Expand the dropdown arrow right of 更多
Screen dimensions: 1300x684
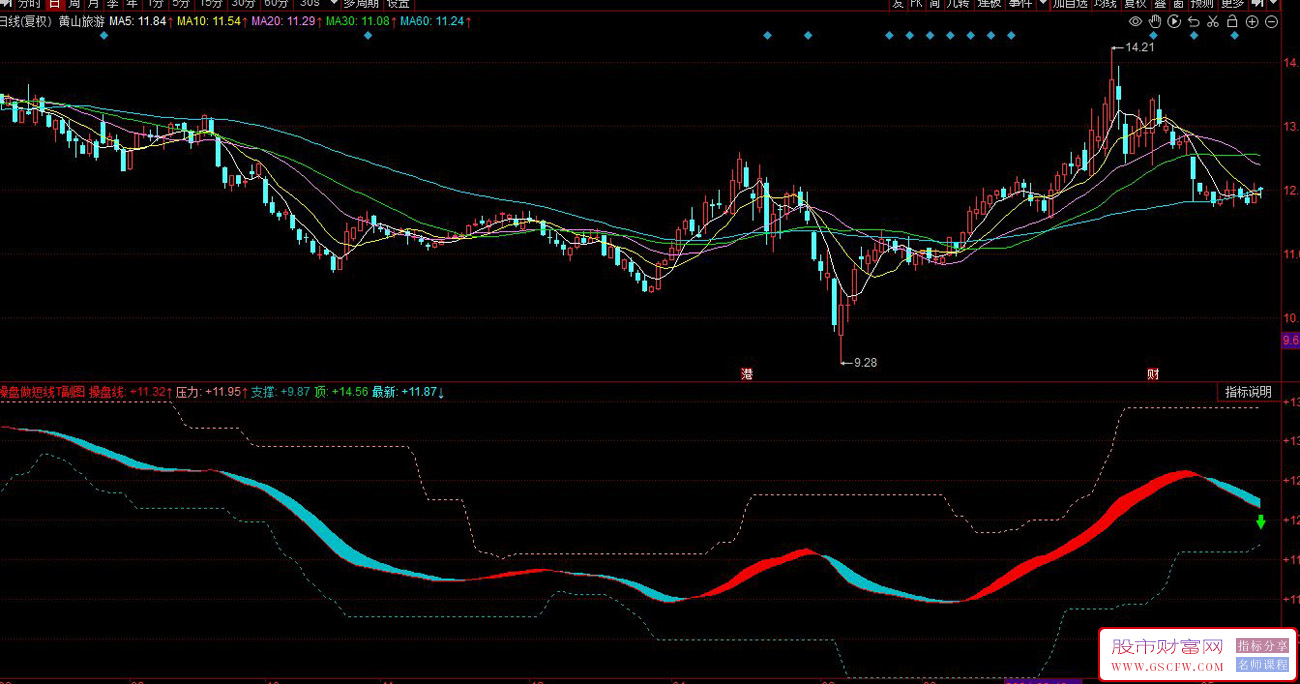(x=1273, y=4)
